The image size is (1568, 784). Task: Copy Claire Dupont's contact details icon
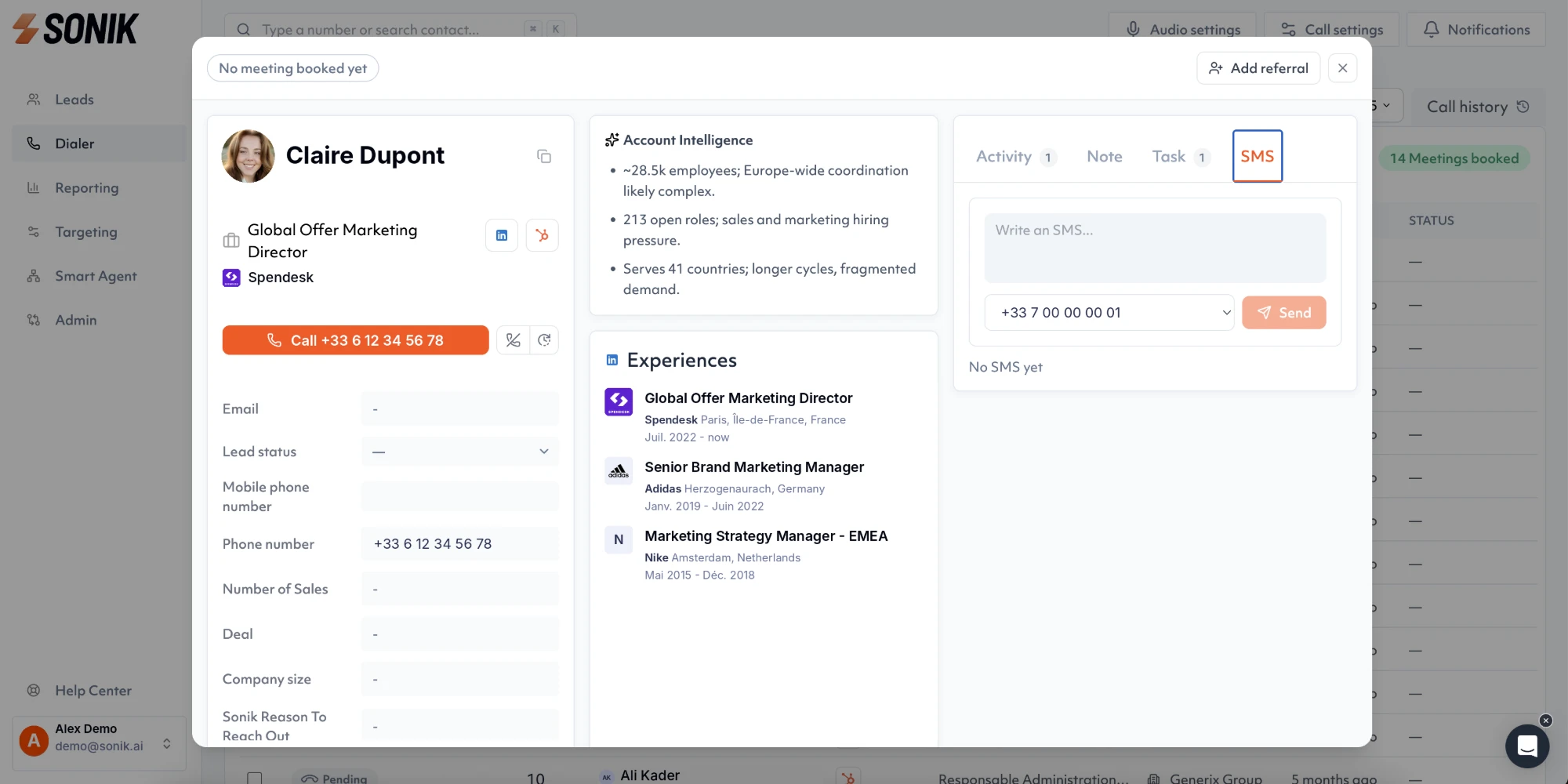(544, 156)
